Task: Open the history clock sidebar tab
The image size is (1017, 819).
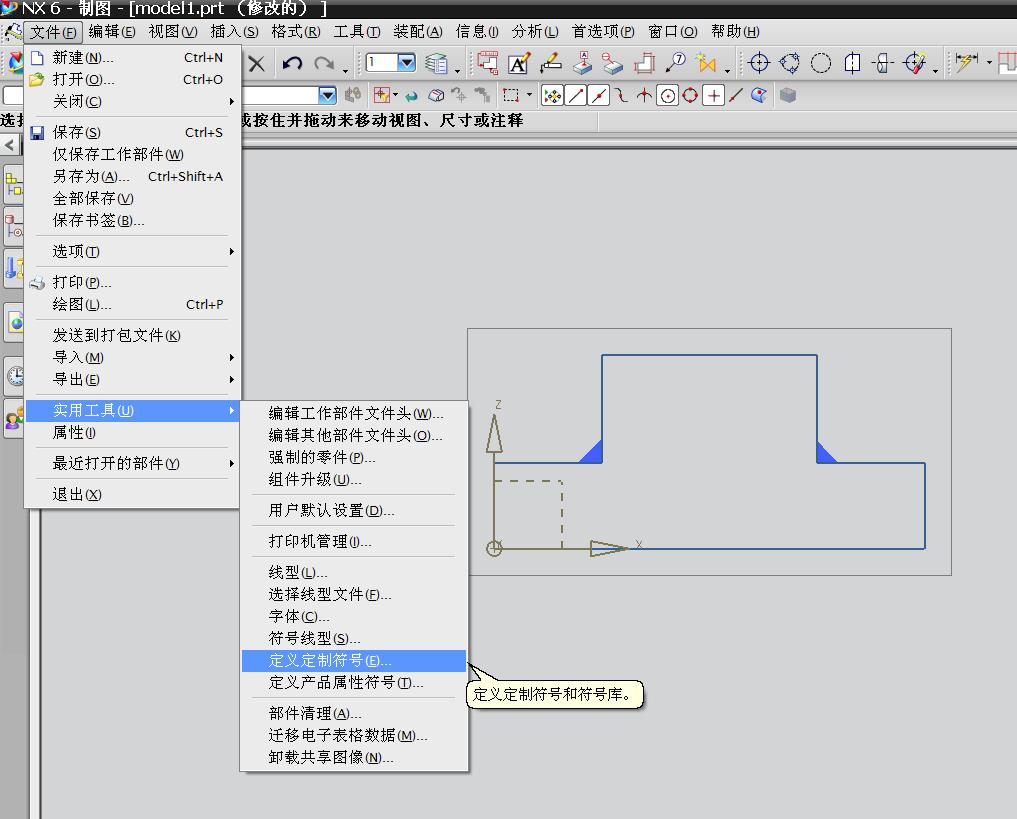Action: point(14,376)
